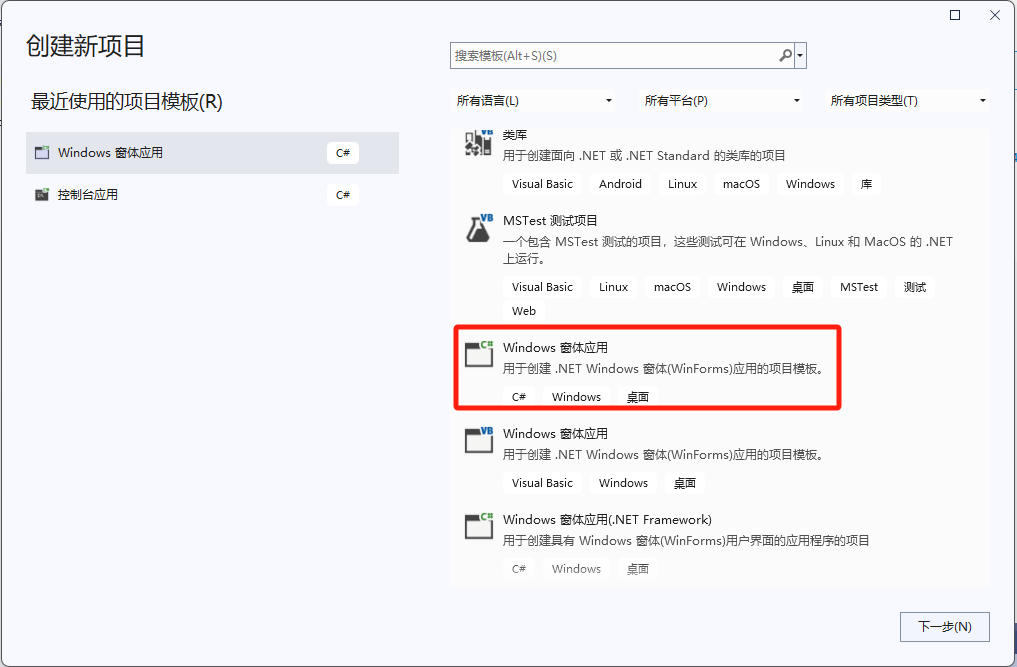Click the 库 tag under 类库
The width and height of the screenshot is (1017, 667).
coord(866,184)
